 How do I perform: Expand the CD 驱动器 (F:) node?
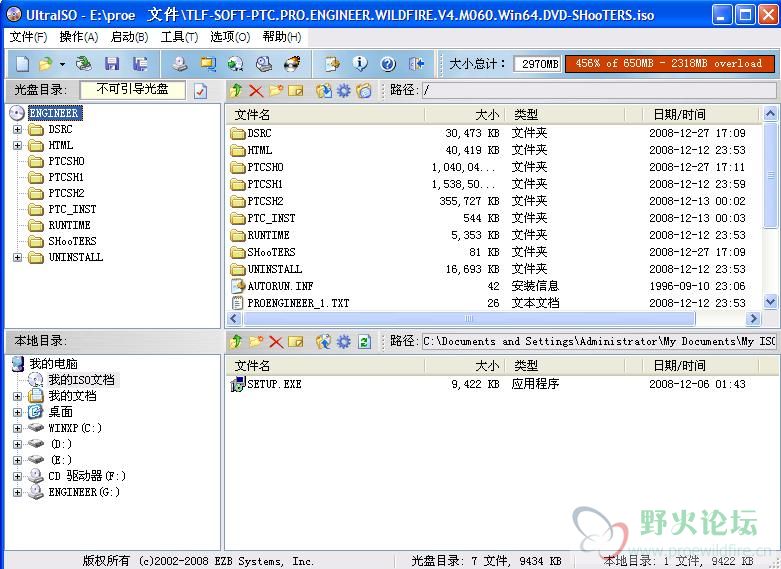[17, 476]
